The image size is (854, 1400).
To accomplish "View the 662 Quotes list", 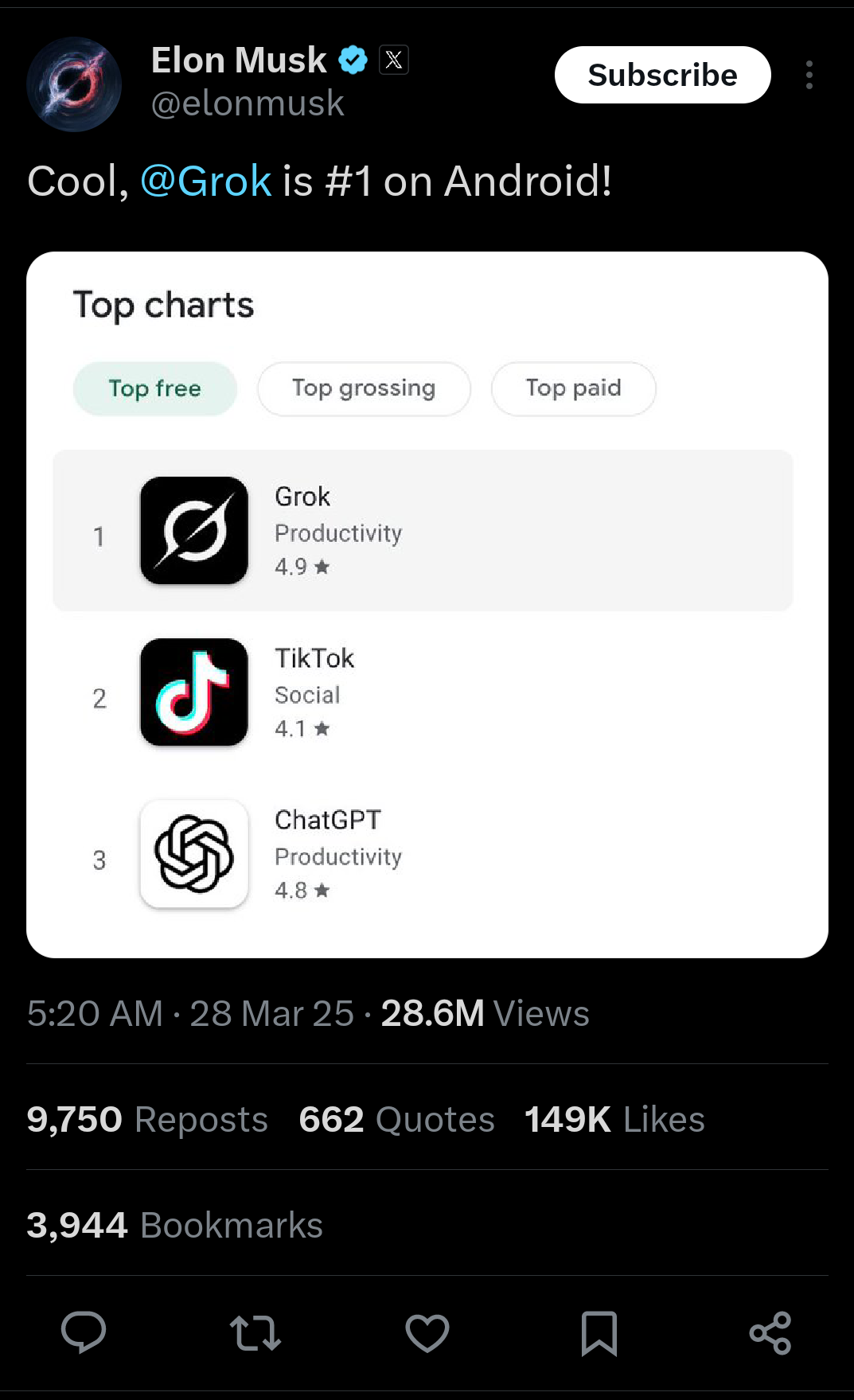I will coord(396,1119).
